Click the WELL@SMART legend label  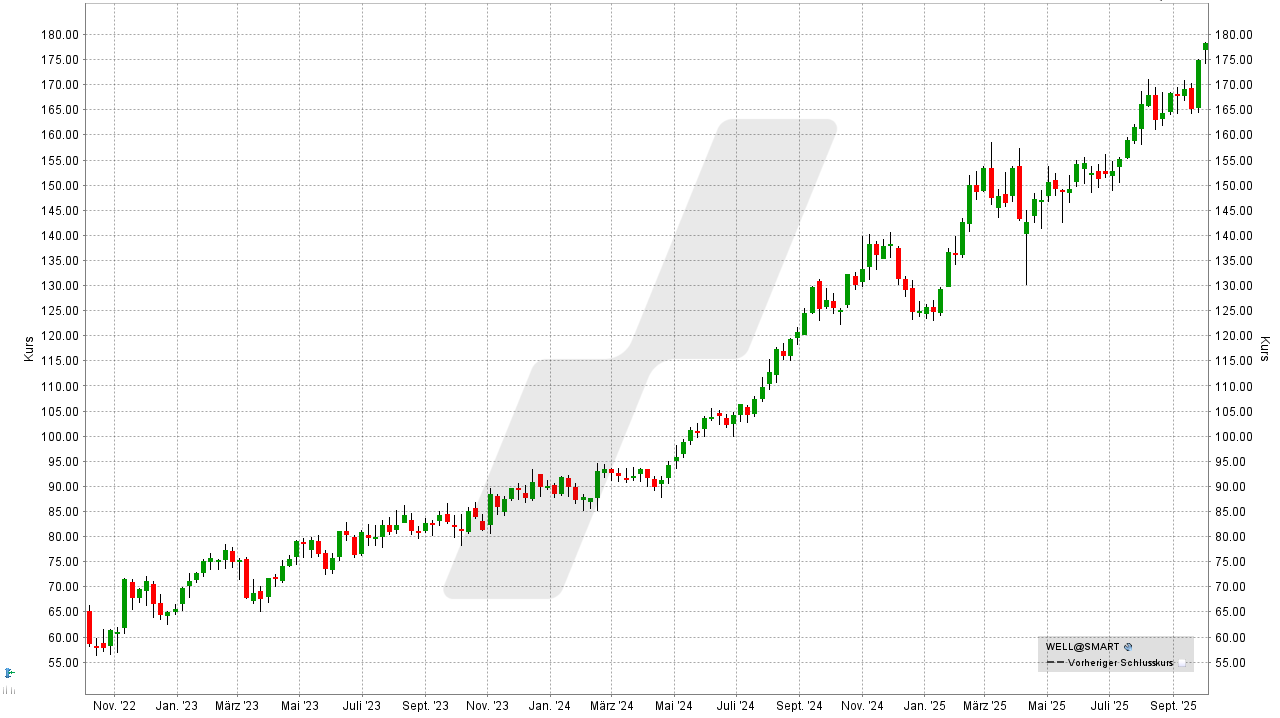(1083, 646)
